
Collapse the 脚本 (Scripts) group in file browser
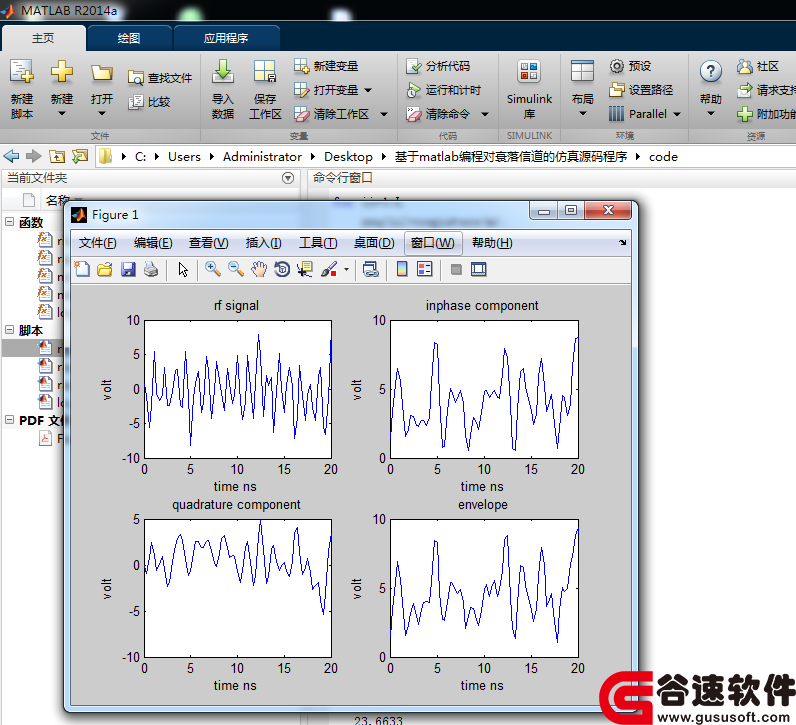9,329
